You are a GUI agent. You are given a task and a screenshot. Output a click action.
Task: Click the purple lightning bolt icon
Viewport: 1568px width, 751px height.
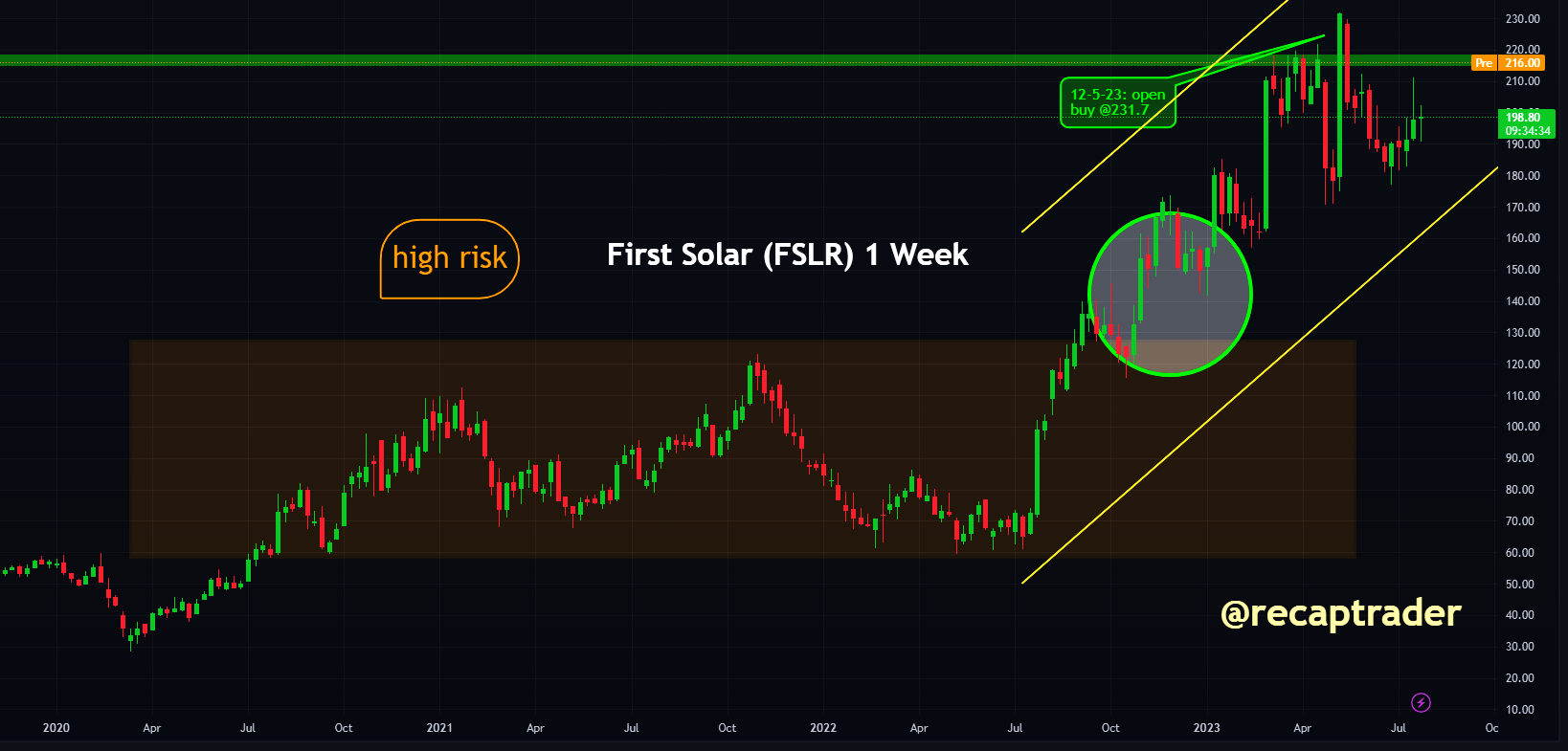(x=1422, y=703)
